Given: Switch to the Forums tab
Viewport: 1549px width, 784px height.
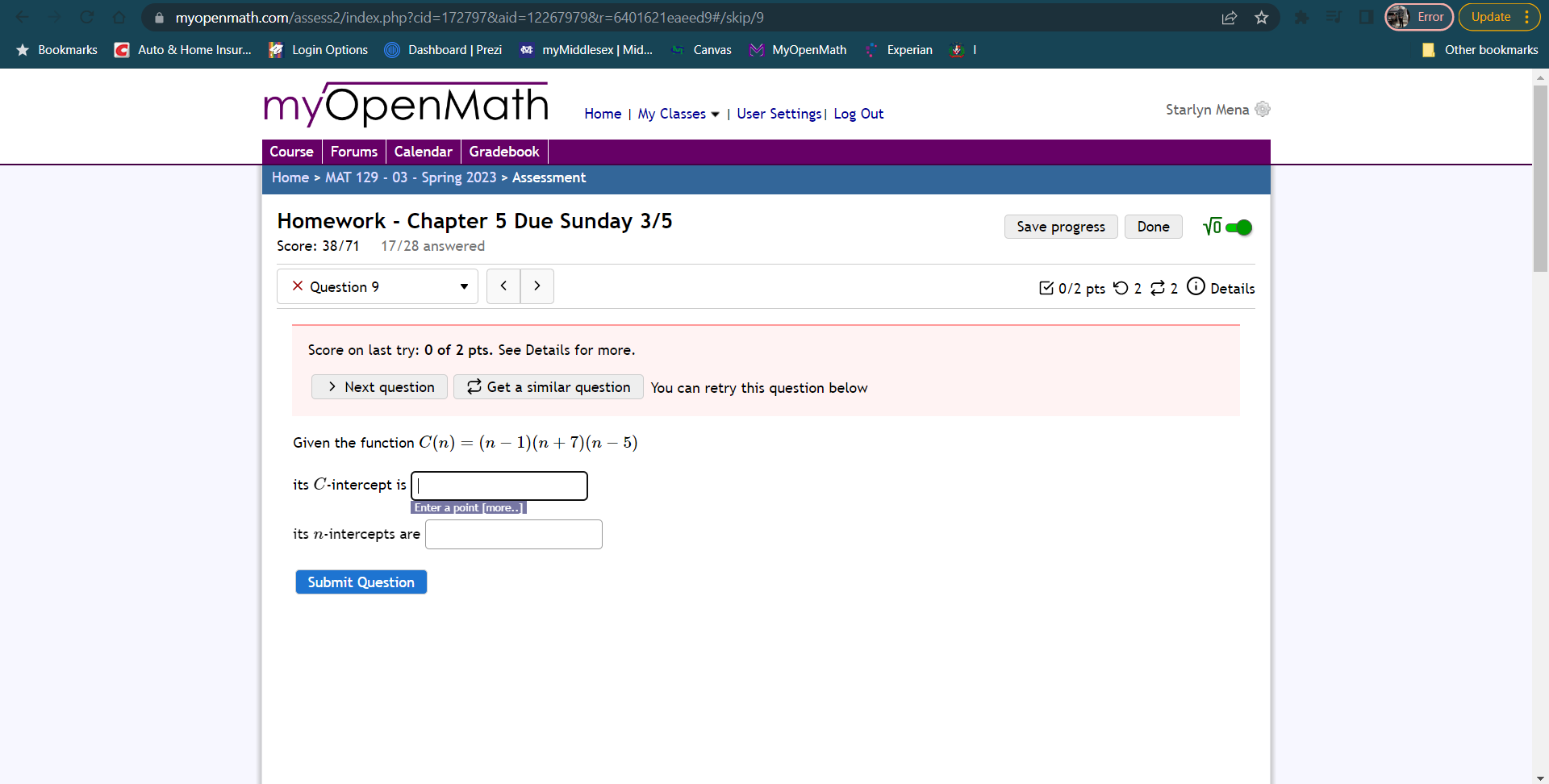Looking at the screenshot, I should pyautogui.click(x=353, y=152).
